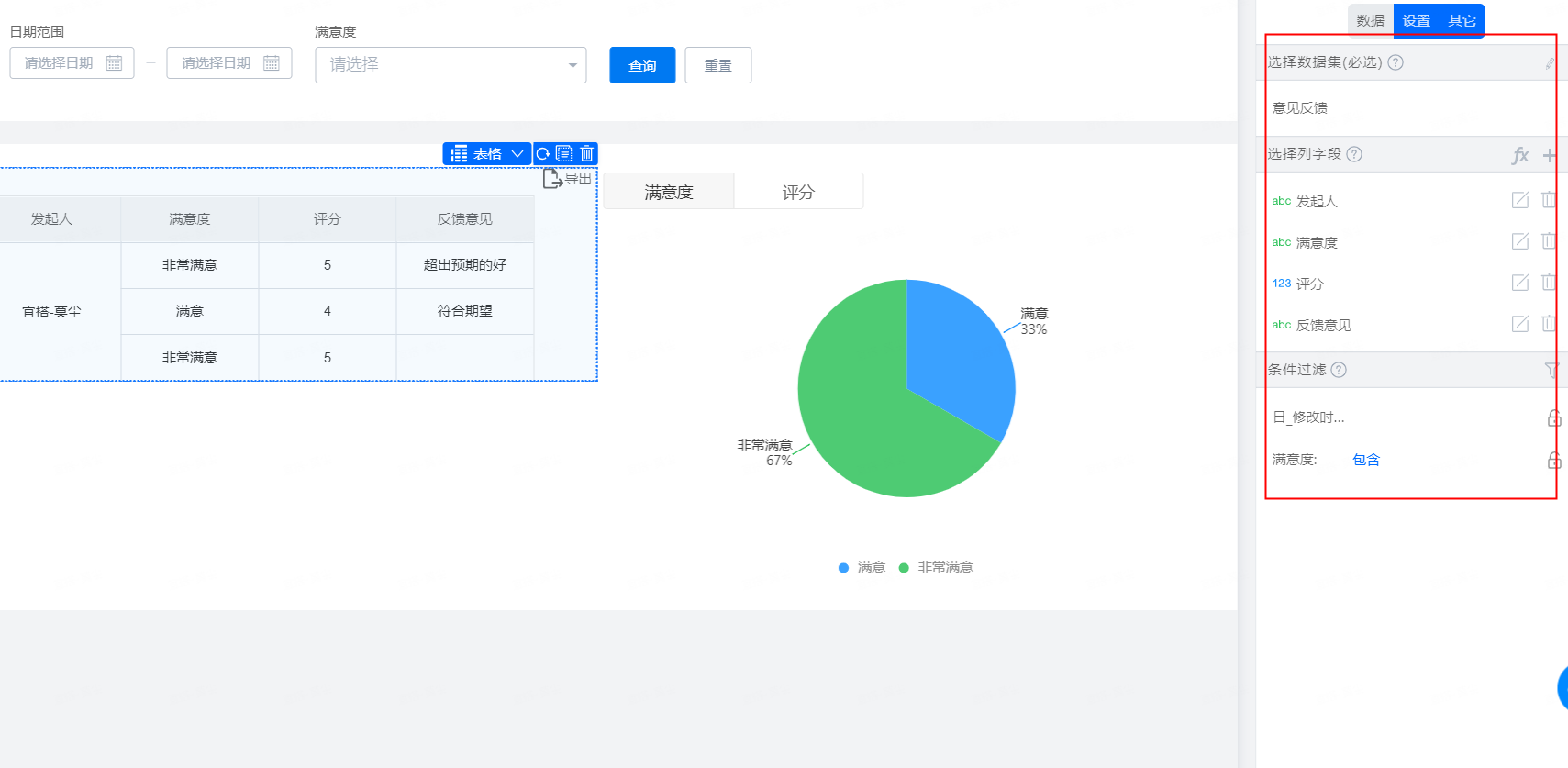Viewport: 1568px width, 768px height.
Task: Click the end date 请选择日期 input
Action: click(229, 62)
